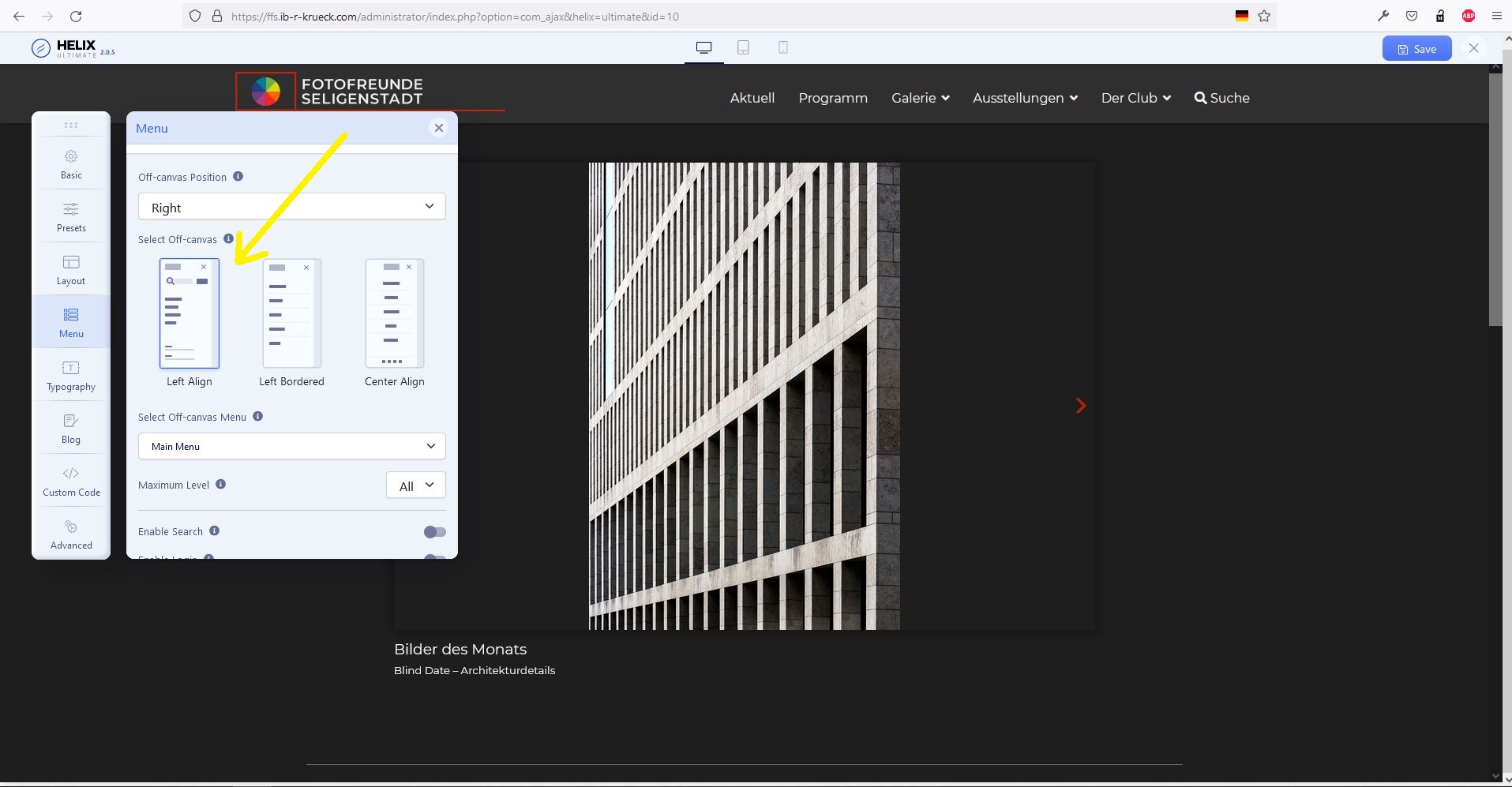Go to next slide arrow
1512x787 pixels.
point(1080,406)
